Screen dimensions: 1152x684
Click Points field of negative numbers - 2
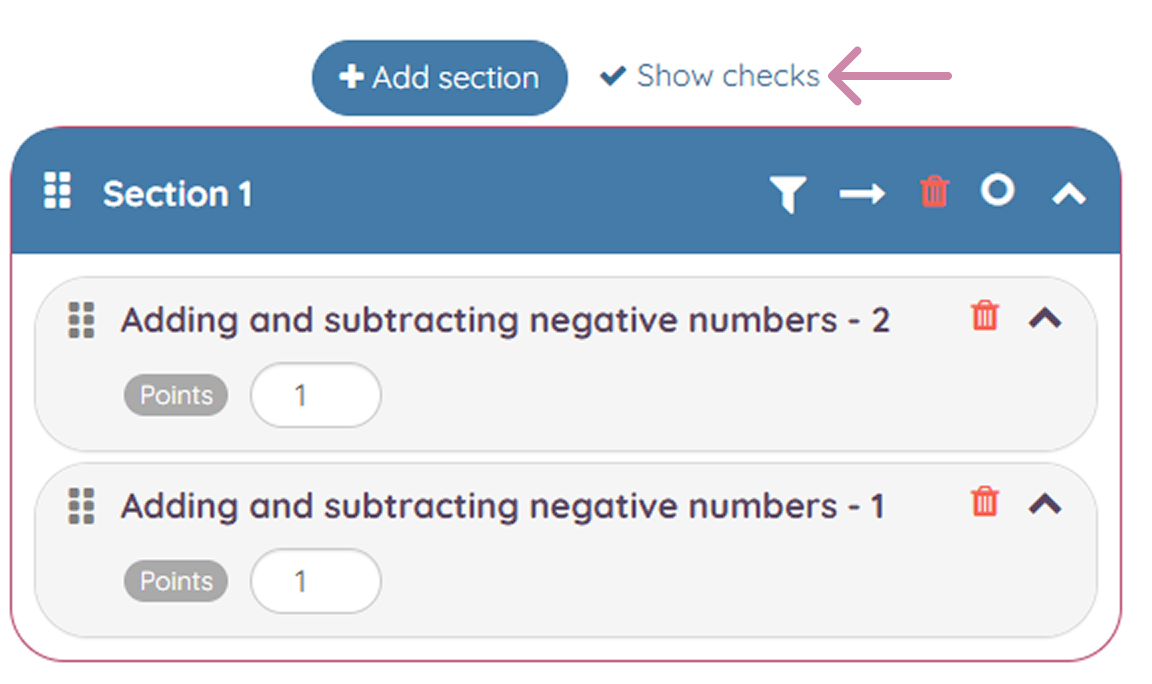pos(316,395)
